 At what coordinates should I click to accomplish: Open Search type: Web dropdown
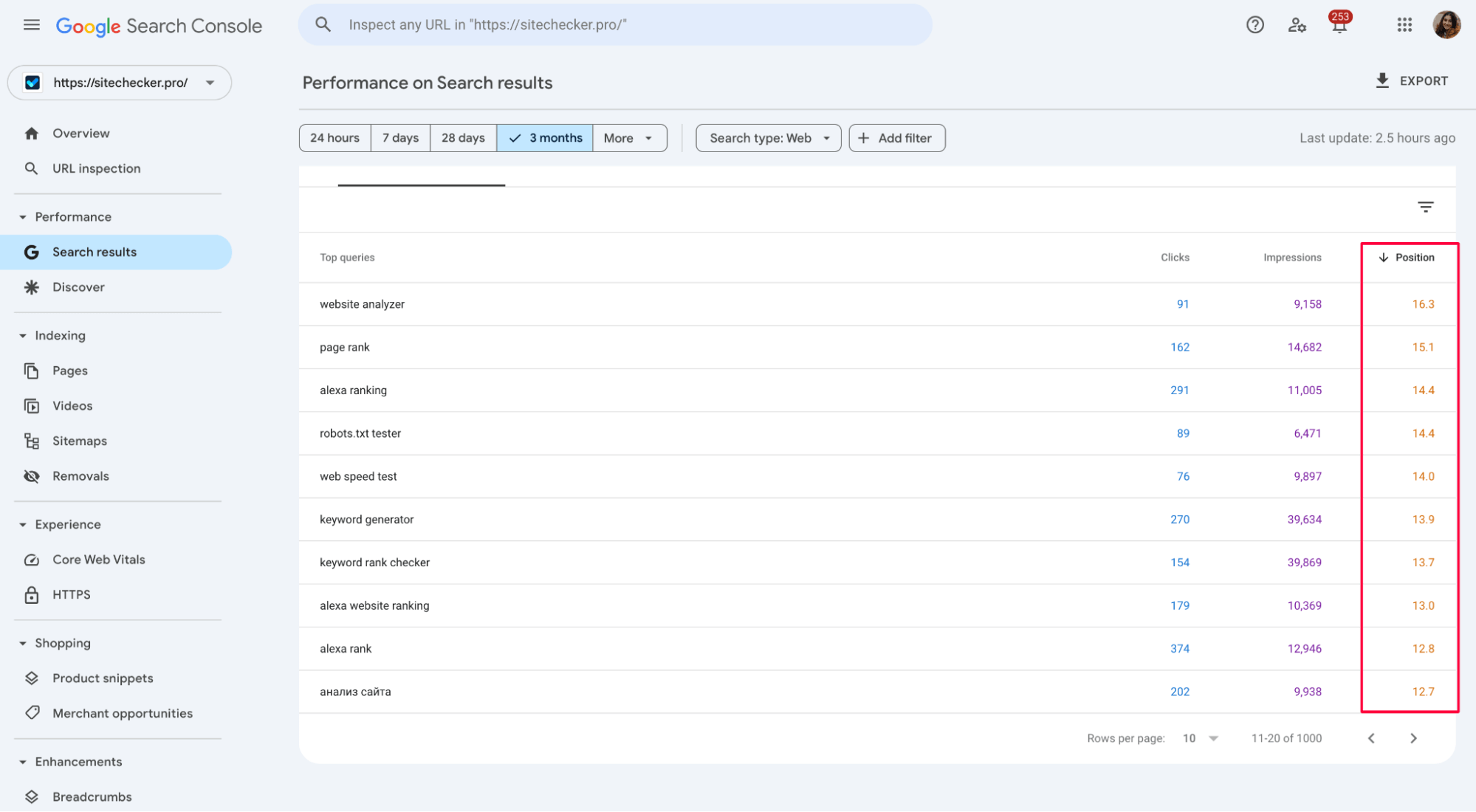[x=768, y=138]
